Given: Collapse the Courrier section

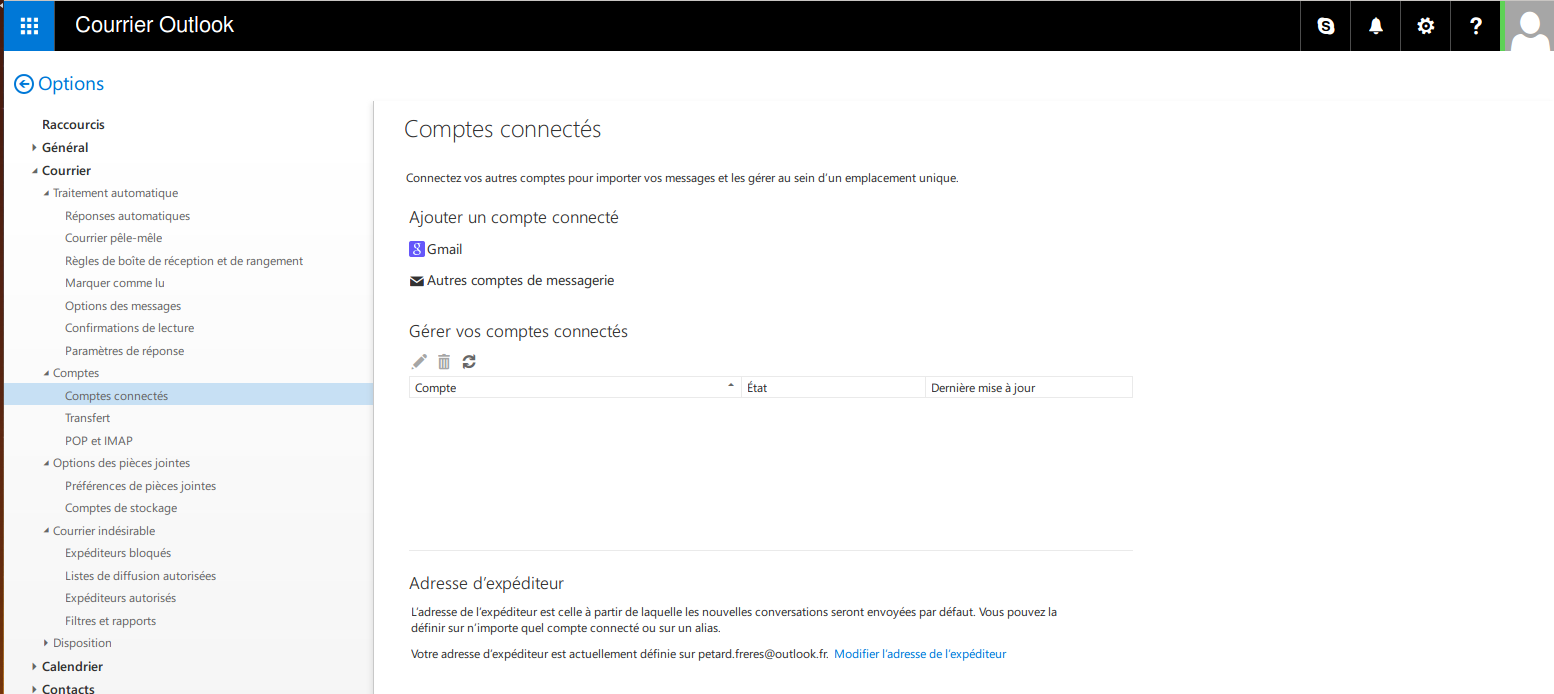Looking at the screenshot, I should point(35,171).
